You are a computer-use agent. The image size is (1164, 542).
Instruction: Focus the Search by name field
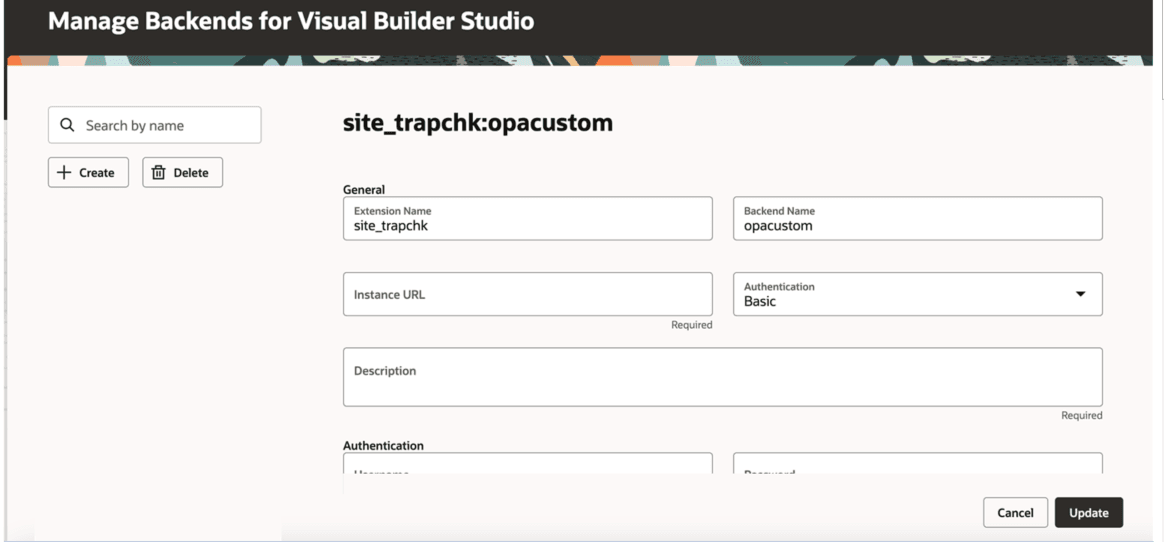154,125
